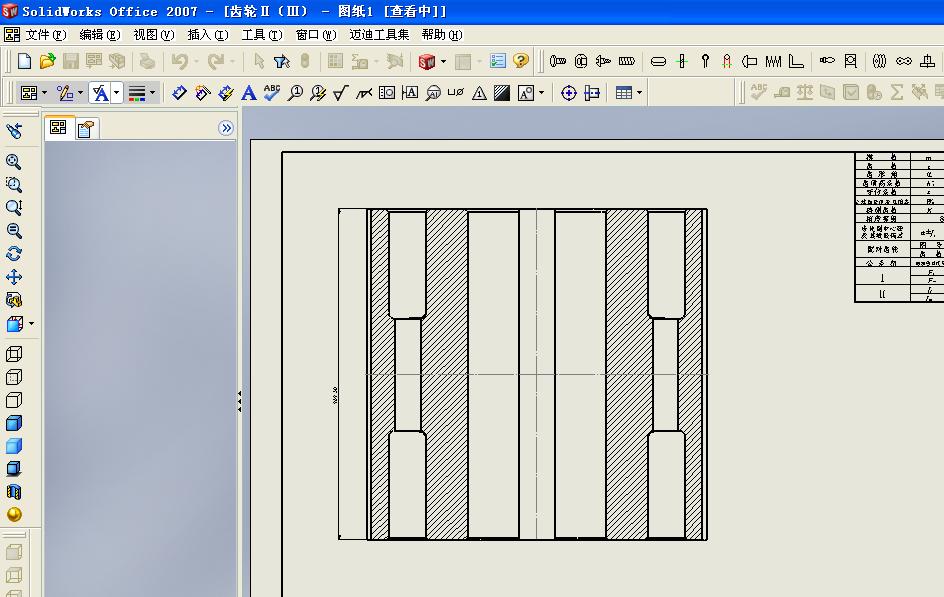Toggle RealView gold sphere
This screenshot has width=944, height=597.
click(14, 515)
